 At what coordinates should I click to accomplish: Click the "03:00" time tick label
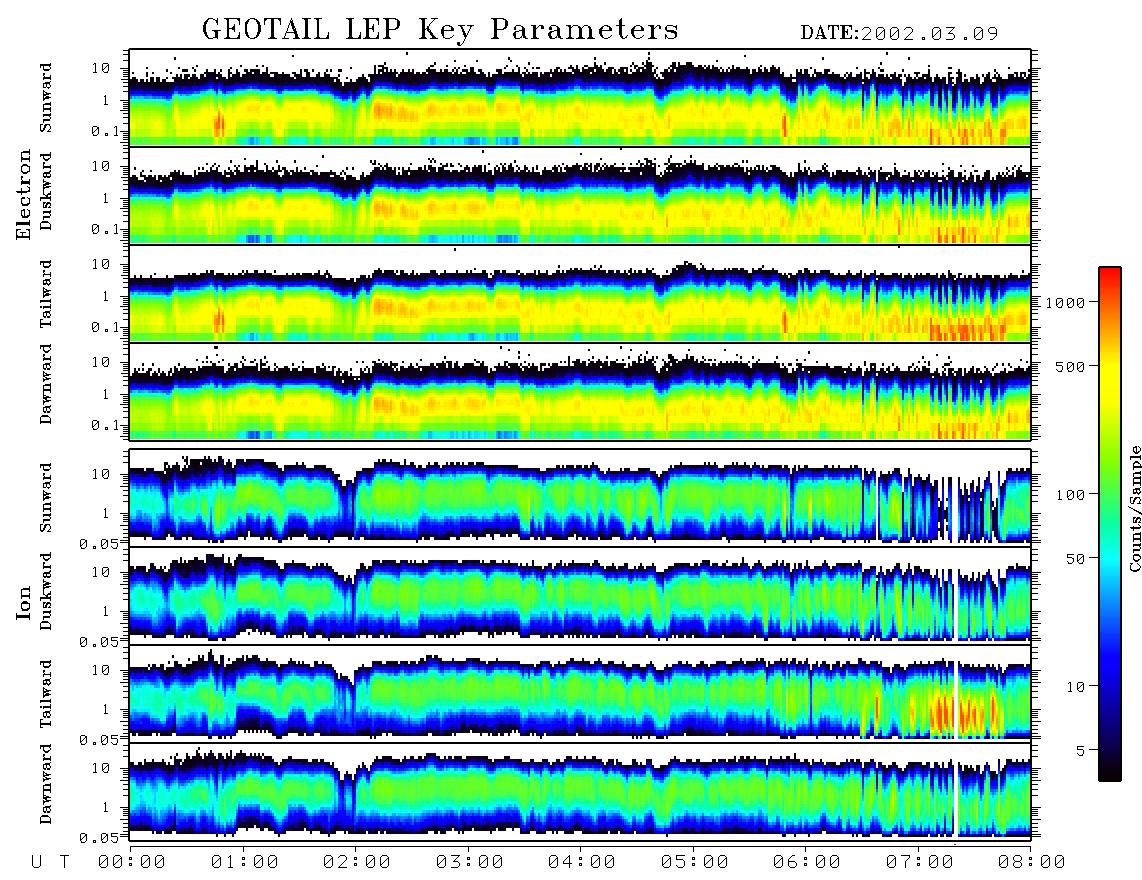(470, 862)
